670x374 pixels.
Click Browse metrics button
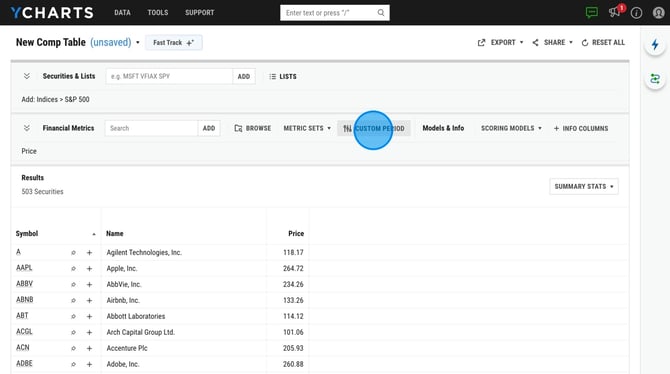point(253,128)
